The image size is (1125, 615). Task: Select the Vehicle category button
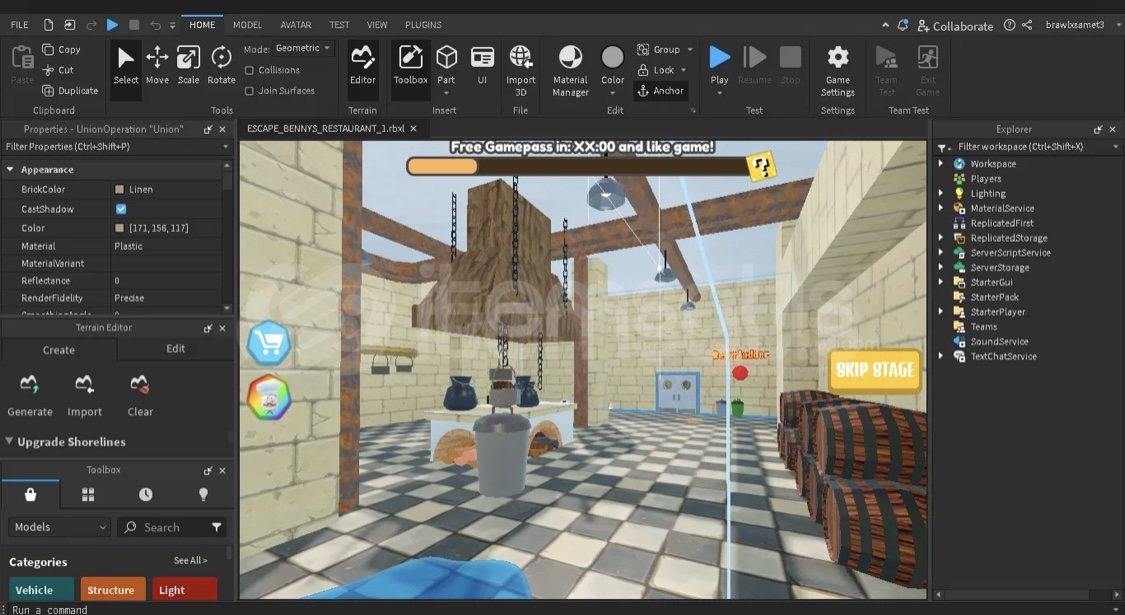pyautogui.click(x=41, y=589)
